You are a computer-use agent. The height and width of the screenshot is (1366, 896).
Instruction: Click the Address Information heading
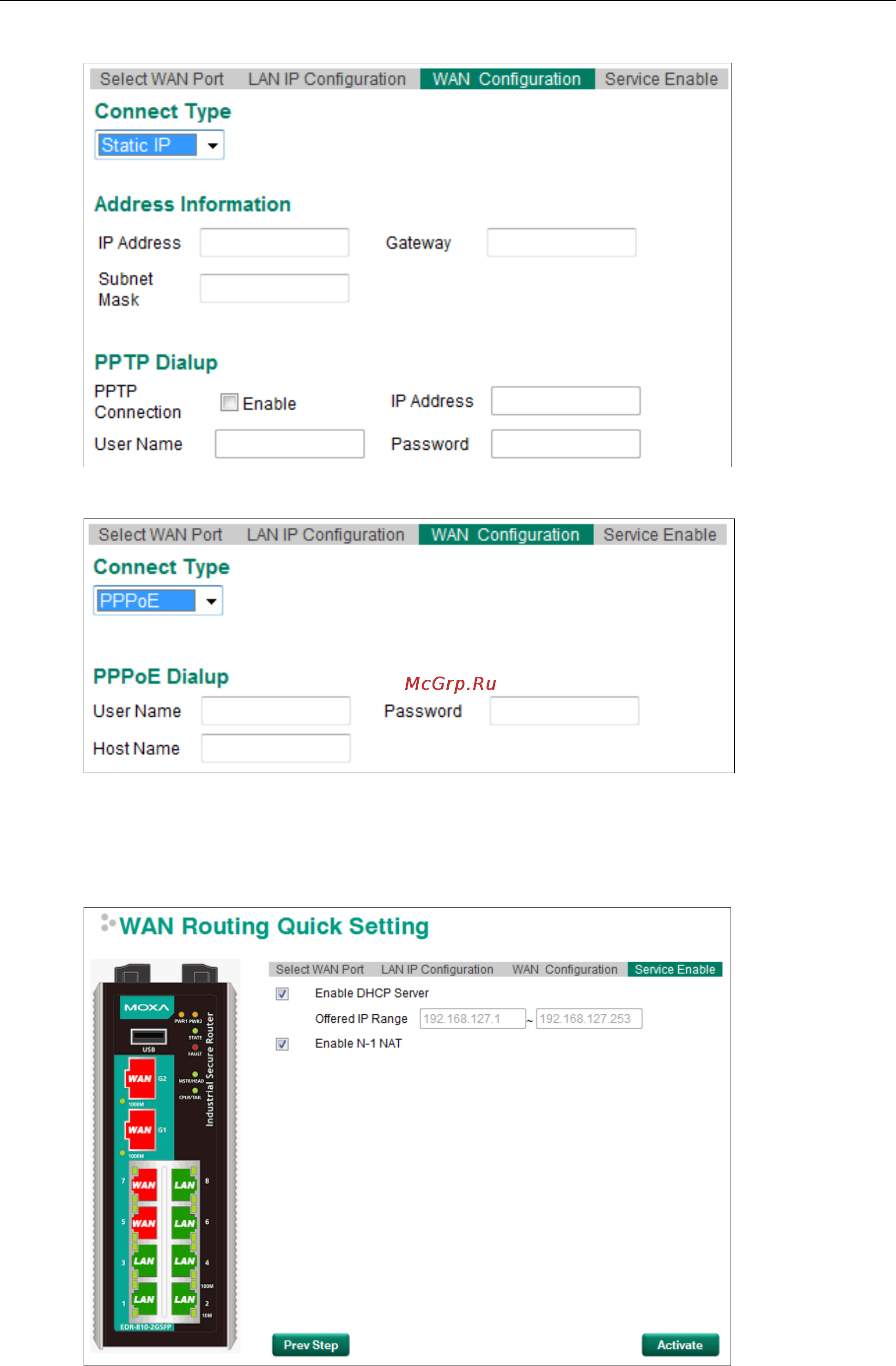(193, 204)
